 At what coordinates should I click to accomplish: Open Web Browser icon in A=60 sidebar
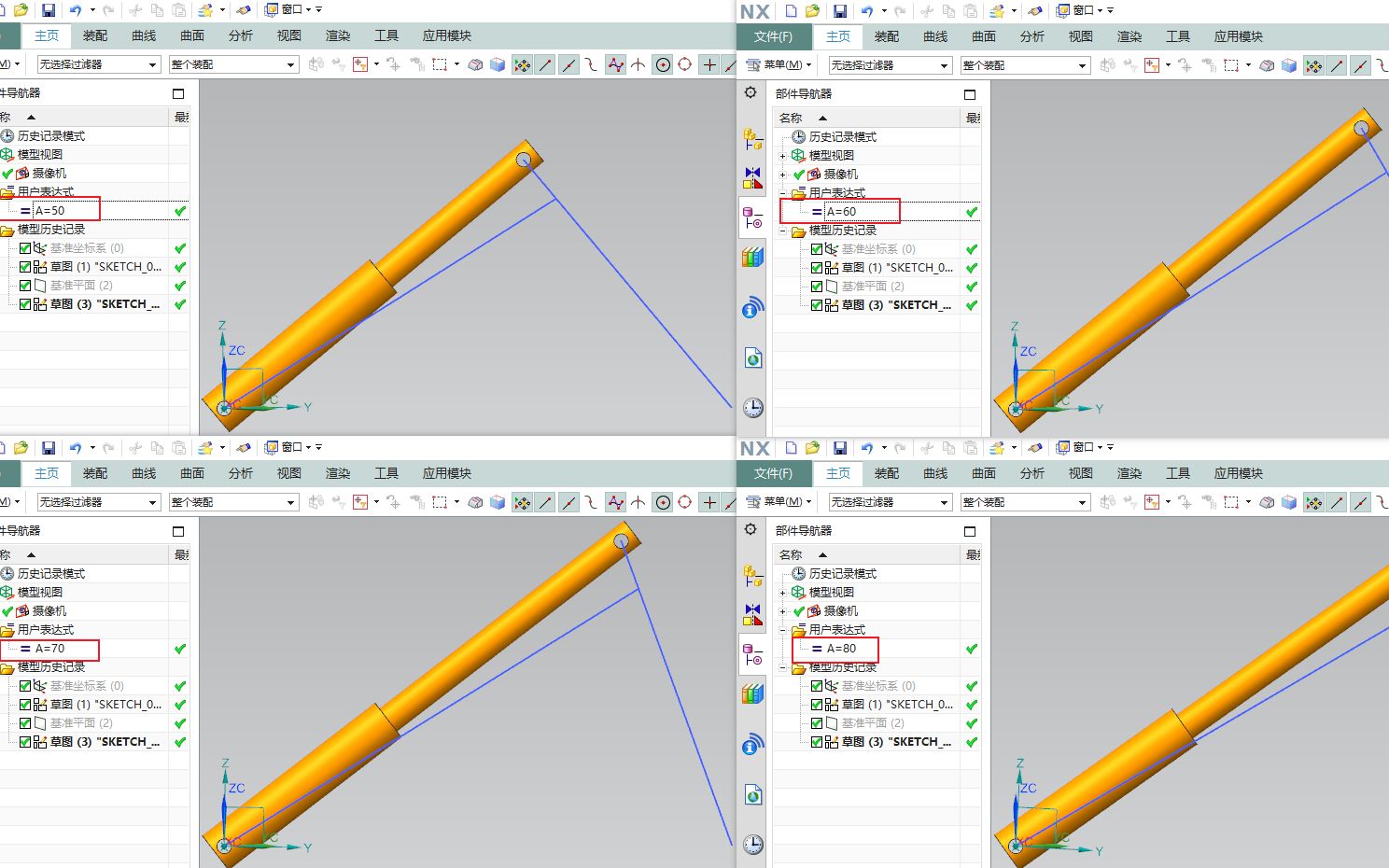click(x=752, y=357)
